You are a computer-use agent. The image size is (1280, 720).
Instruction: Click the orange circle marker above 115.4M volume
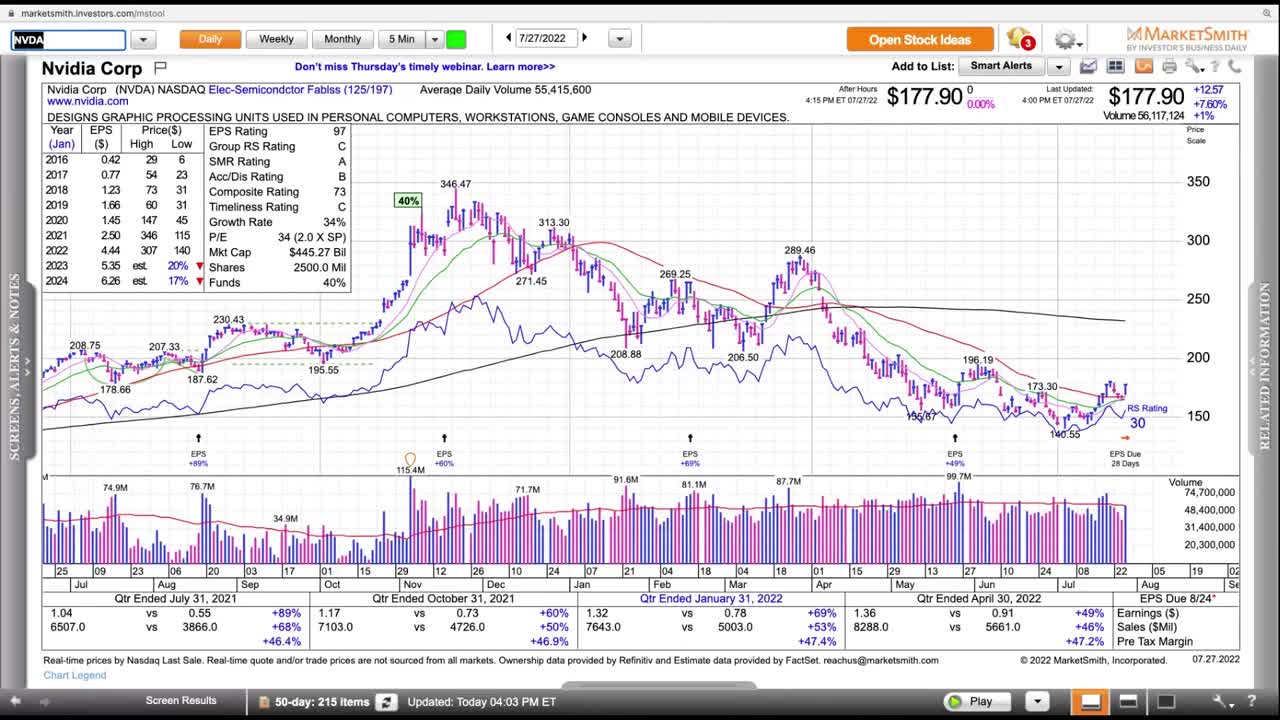(410, 460)
